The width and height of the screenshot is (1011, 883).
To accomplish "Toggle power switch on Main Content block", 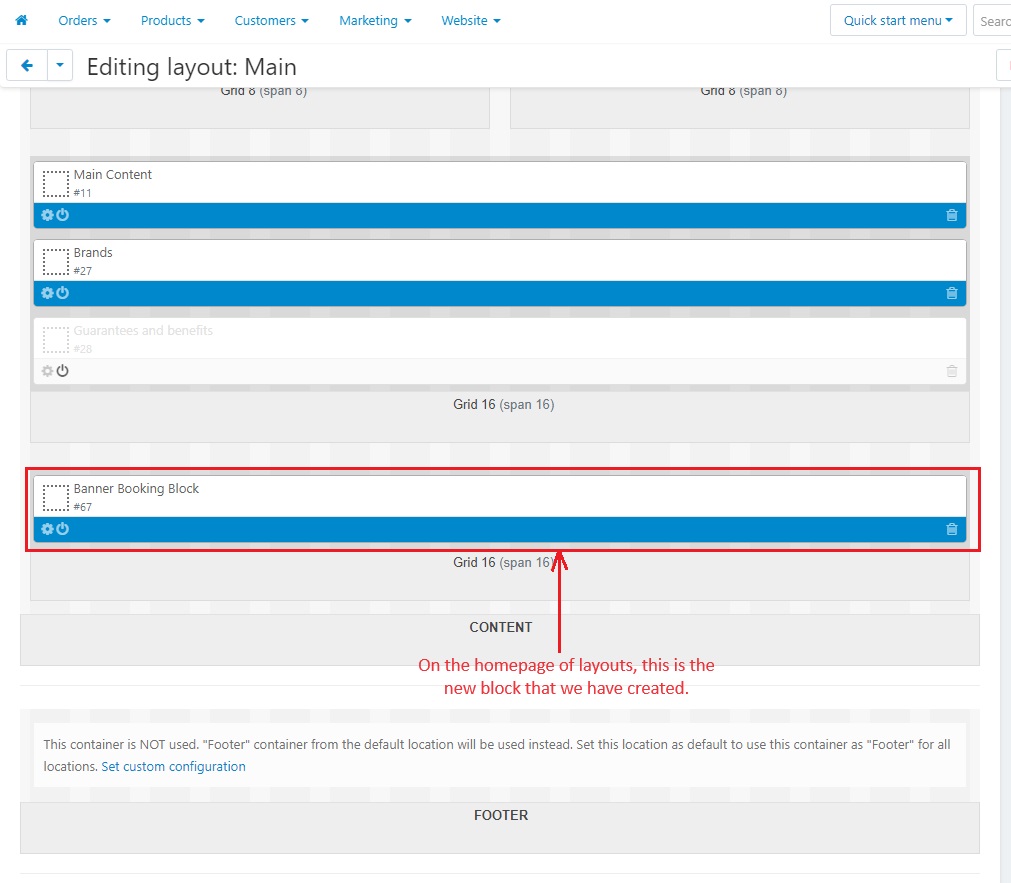I will point(63,215).
